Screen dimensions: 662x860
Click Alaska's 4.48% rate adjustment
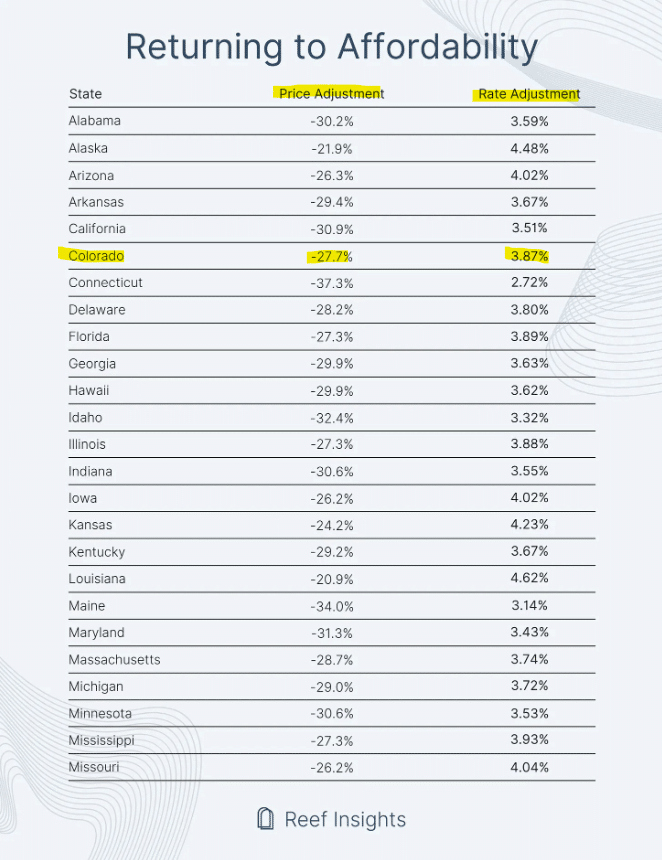point(528,148)
